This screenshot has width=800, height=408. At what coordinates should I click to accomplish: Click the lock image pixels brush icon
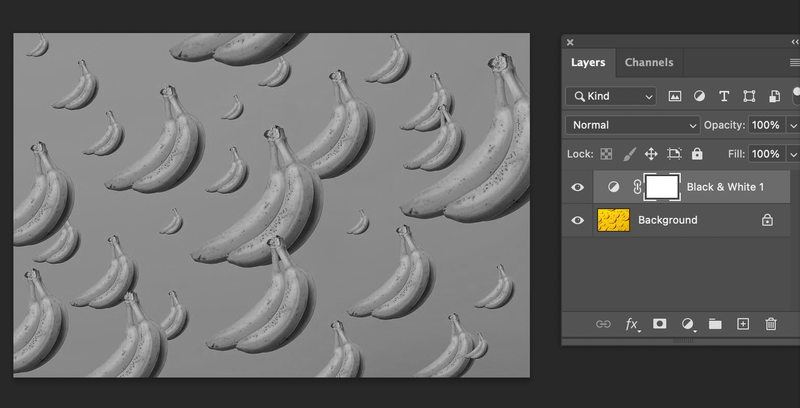pyautogui.click(x=629, y=154)
